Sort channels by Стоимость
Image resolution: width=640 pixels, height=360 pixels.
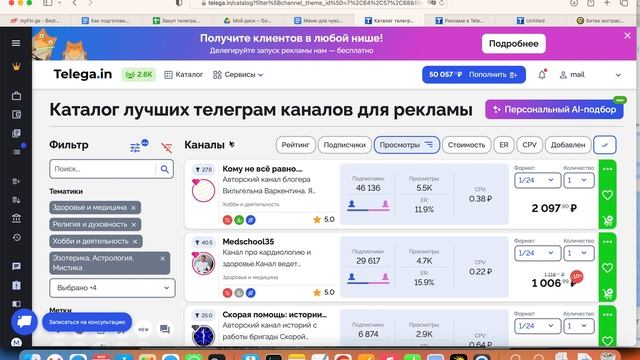(467, 145)
